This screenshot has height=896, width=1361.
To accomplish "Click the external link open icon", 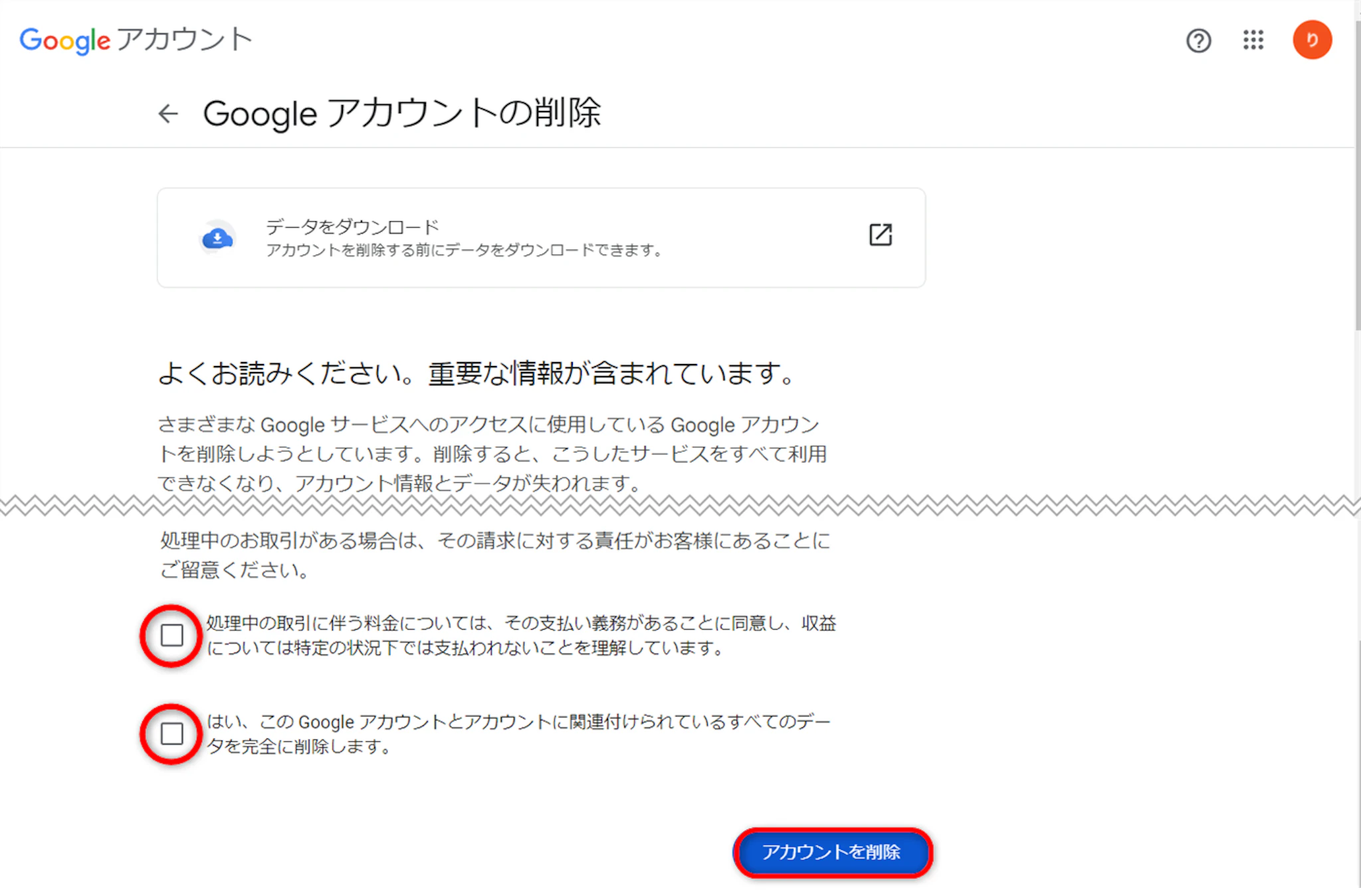I will 880,234.
